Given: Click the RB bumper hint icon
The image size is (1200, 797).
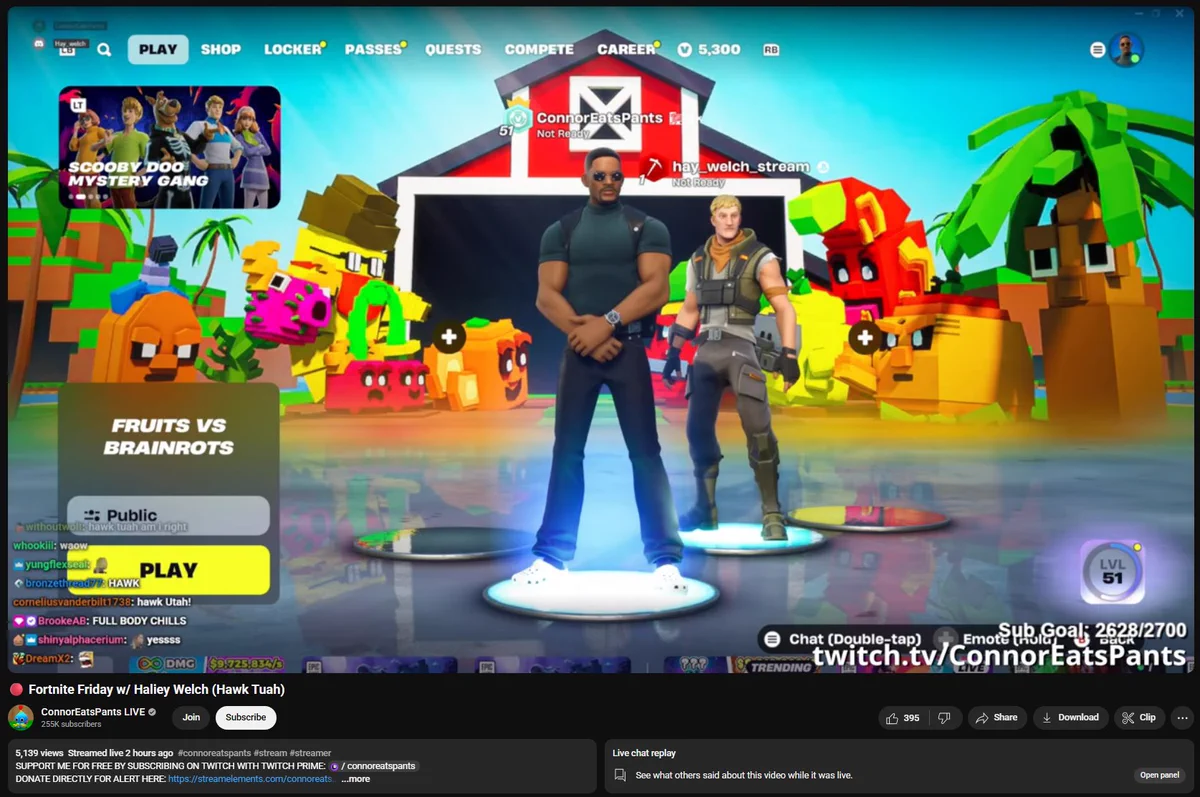Looking at the screenshot, I should (771, 49).
